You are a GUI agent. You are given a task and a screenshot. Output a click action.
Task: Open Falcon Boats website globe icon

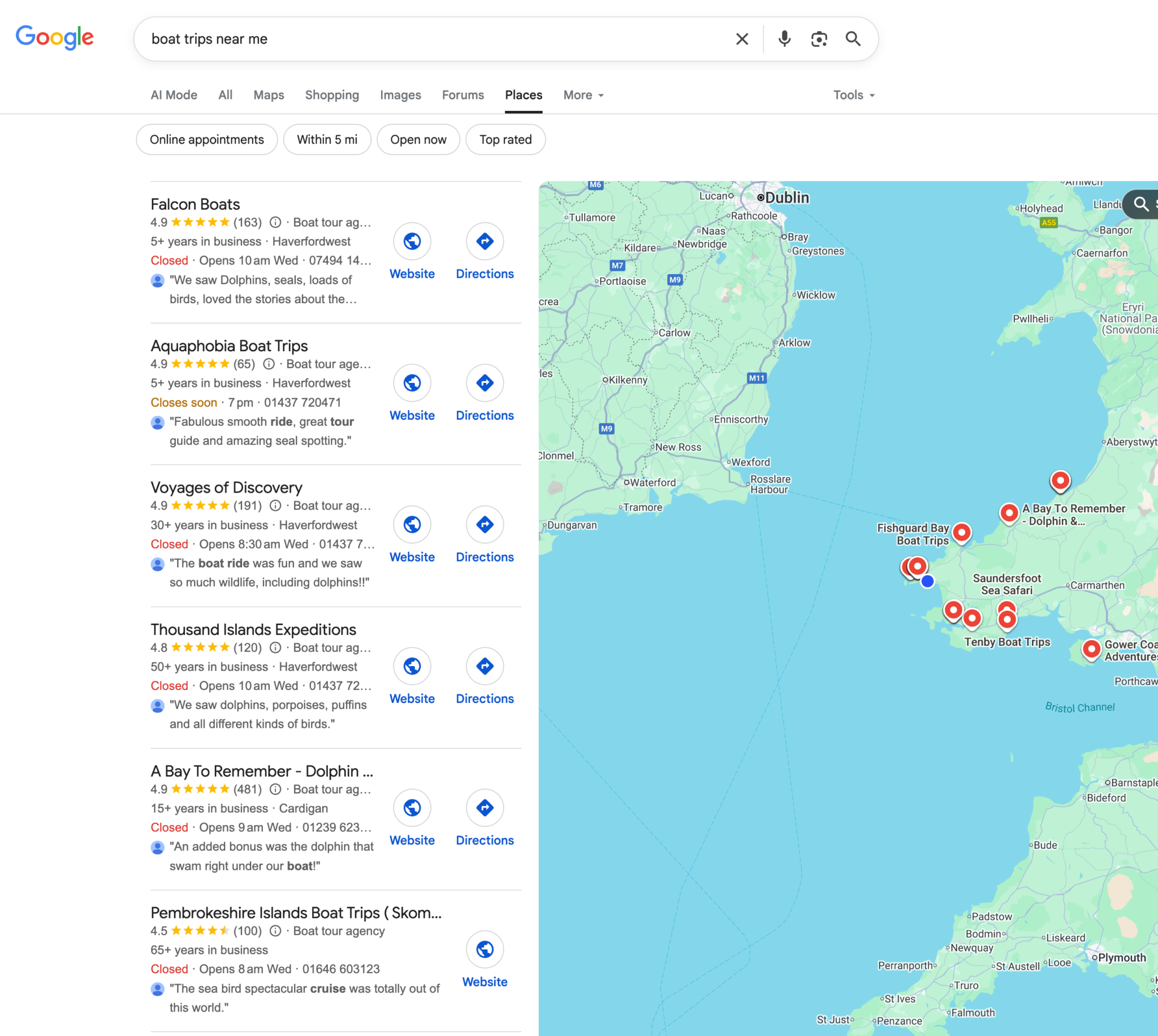click(412, 241)
